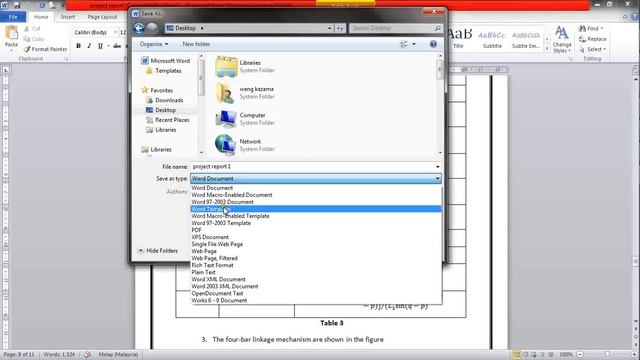Select the Computer system folder icon
This screenshot has height=360, width=640.
(226, 119)
